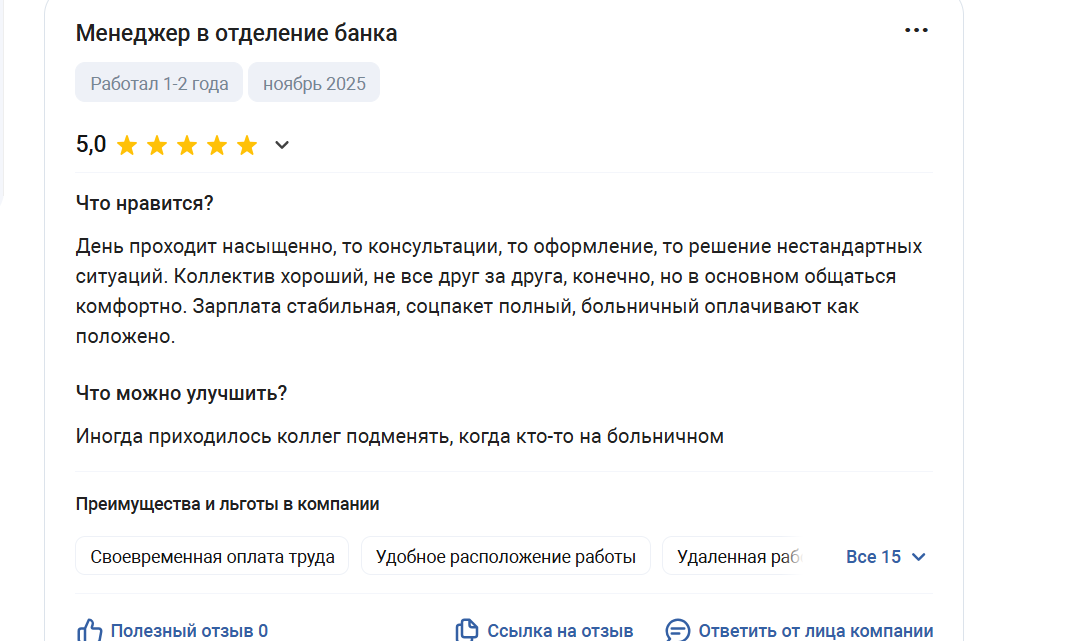Click the Работал 1-2 года tag
The image size is (1088, 641).
point(159,83)
